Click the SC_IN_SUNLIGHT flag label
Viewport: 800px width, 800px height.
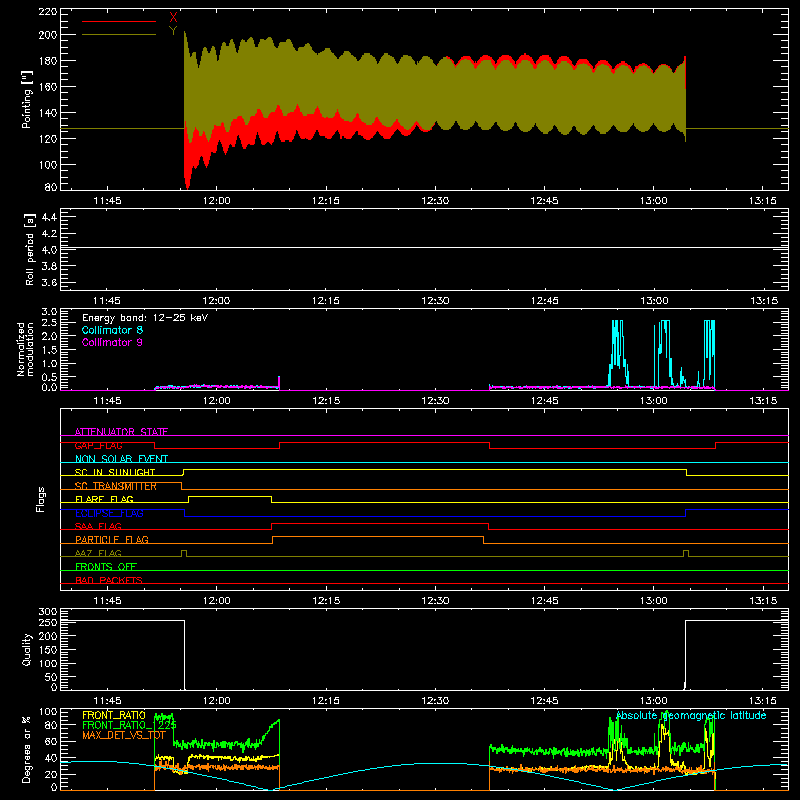click(115, 472)
